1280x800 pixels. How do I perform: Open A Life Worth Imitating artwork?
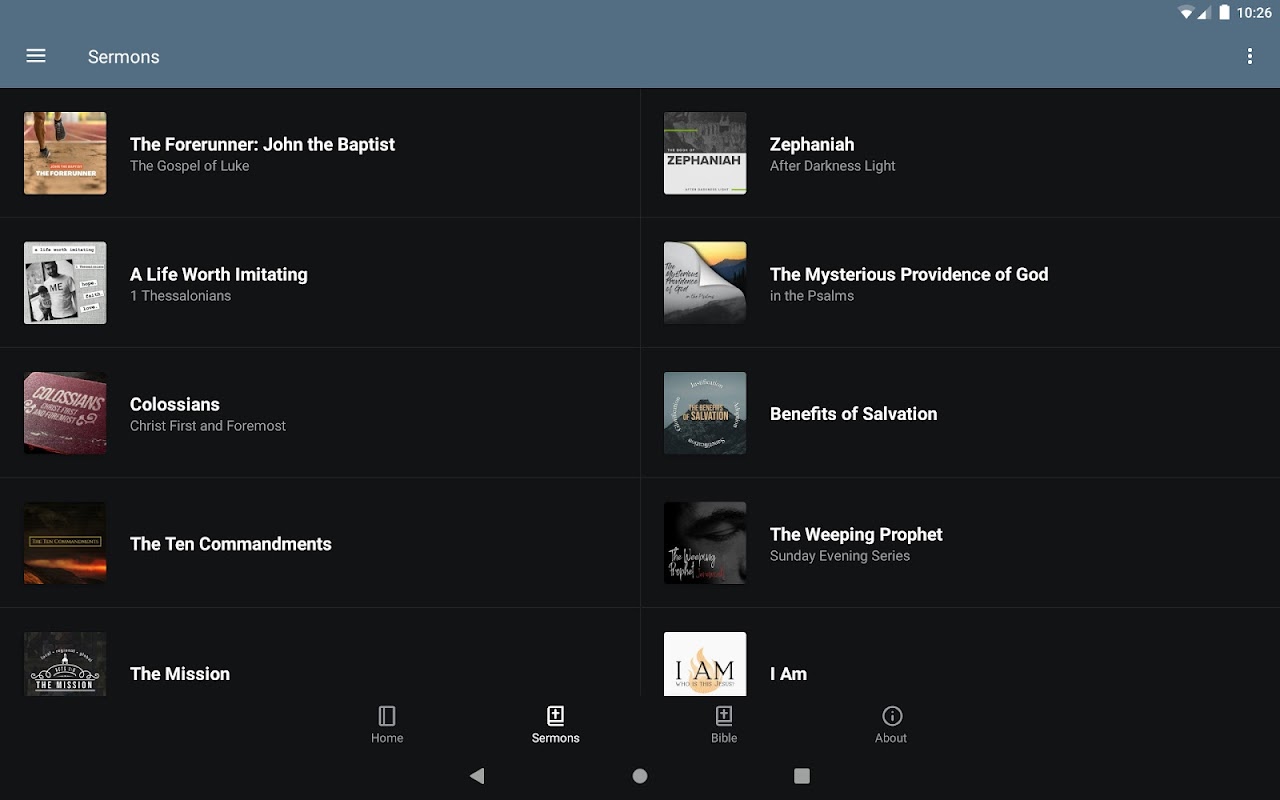65,283
